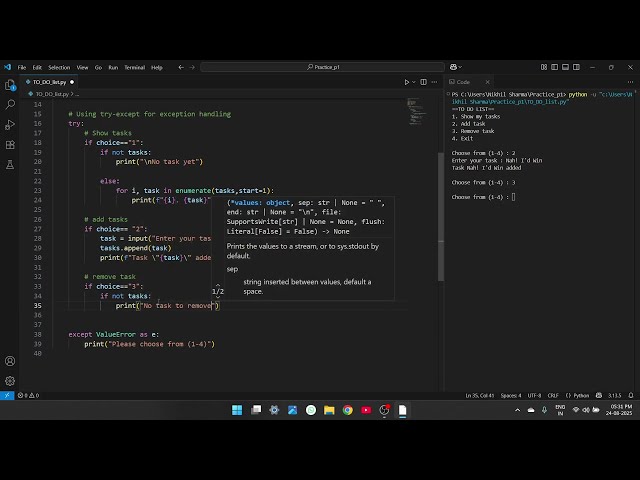Click the remote window indicator in status bar
640x480 pixels.
click(x=7, y=395)
